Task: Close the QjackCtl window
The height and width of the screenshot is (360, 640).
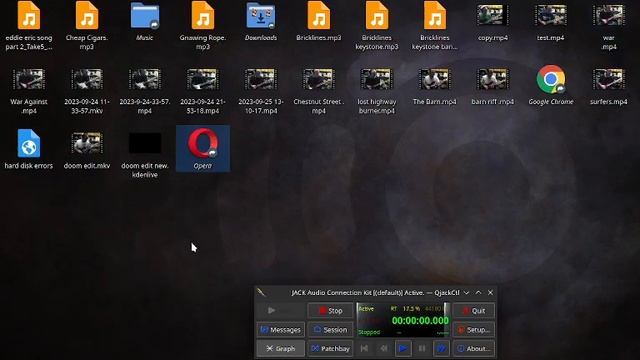Action: (490, 293)
